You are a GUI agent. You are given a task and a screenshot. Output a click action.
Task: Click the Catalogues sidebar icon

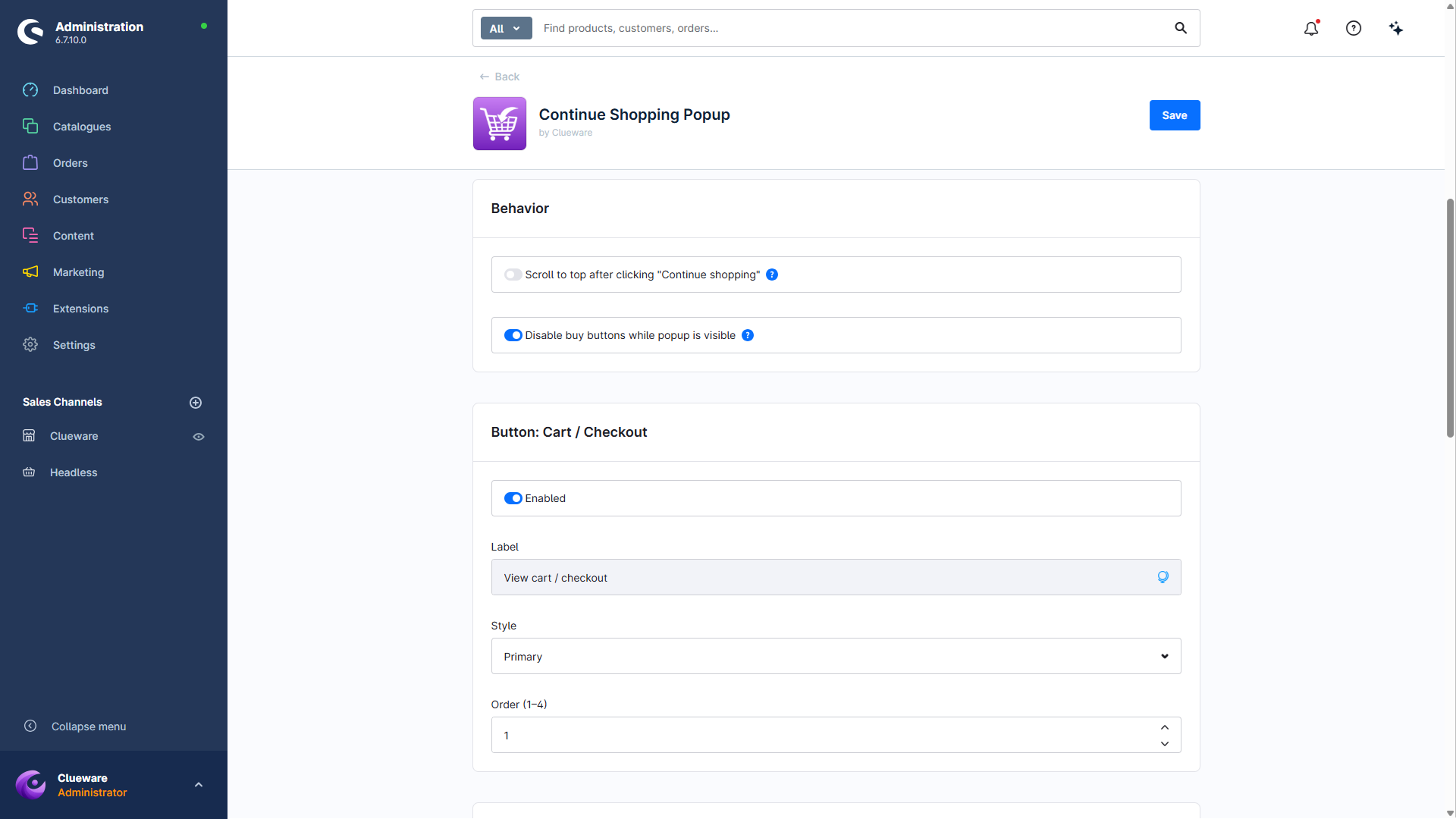(x=30, y=127)
